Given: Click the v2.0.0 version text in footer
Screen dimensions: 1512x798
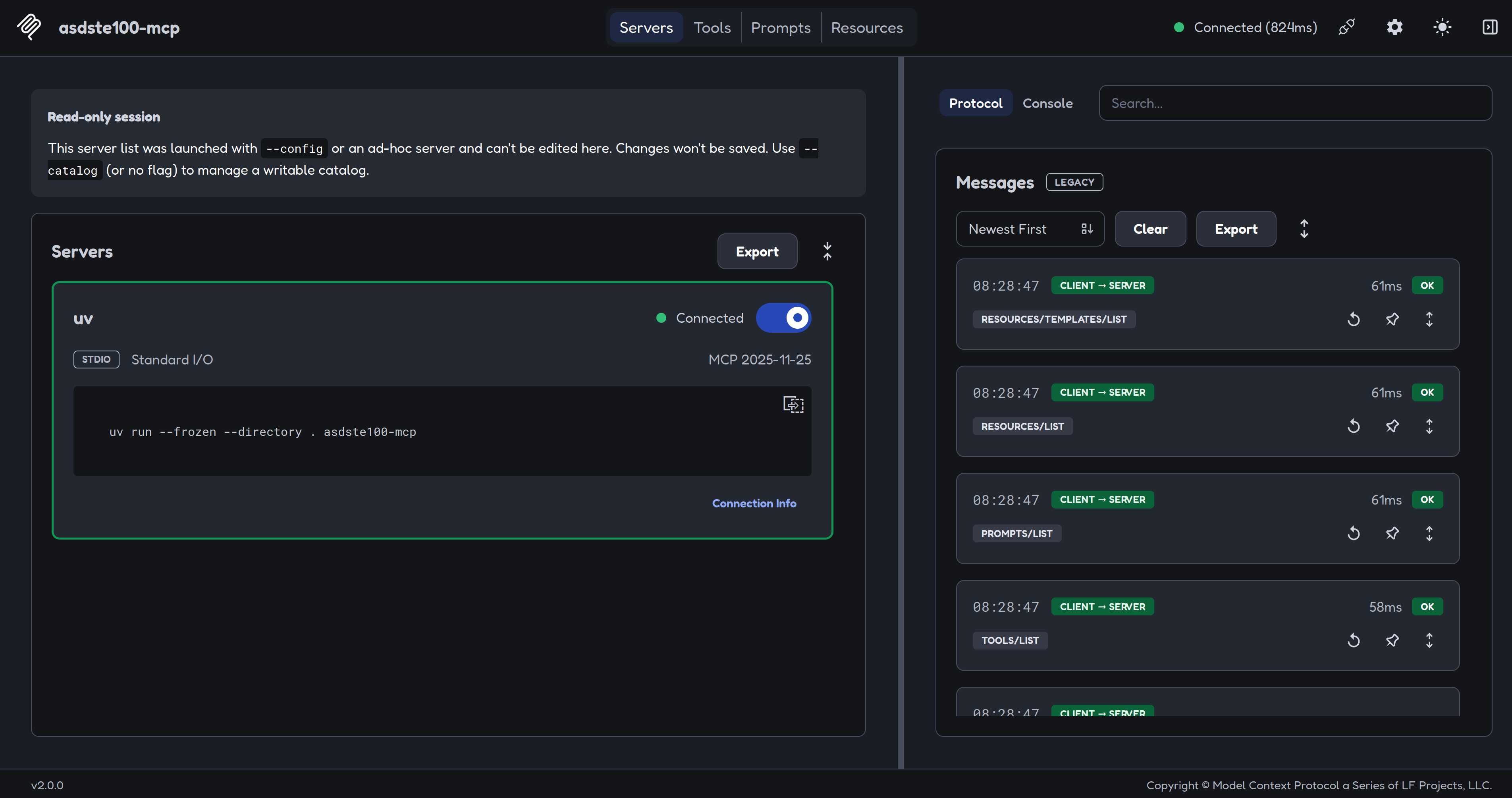Looking at the screenshot, I should [47, 785].
